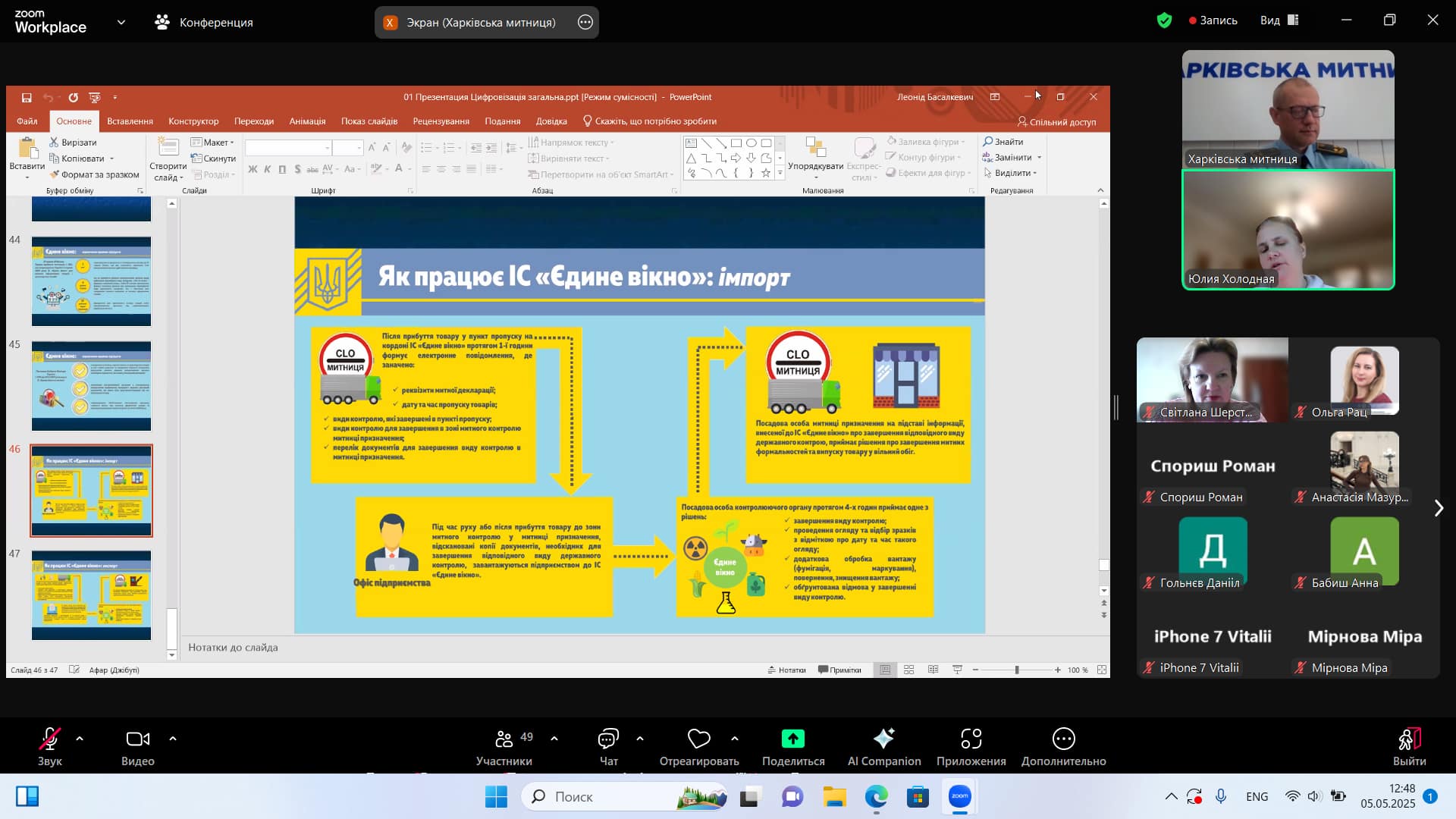Viewport: 1456px width, 819px height.
Task: Show next page of participant gallery
Action: tap(1439, 508)
